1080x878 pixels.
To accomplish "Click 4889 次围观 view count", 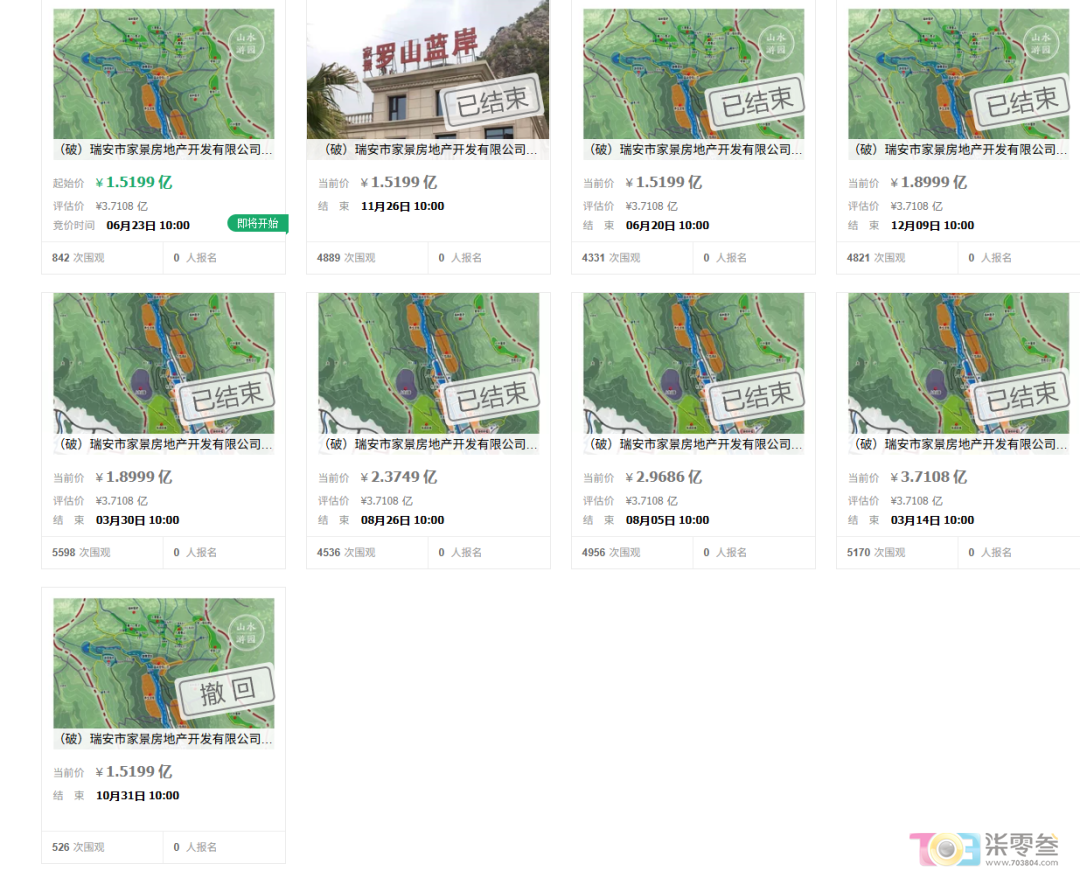I will click(346, 258).
